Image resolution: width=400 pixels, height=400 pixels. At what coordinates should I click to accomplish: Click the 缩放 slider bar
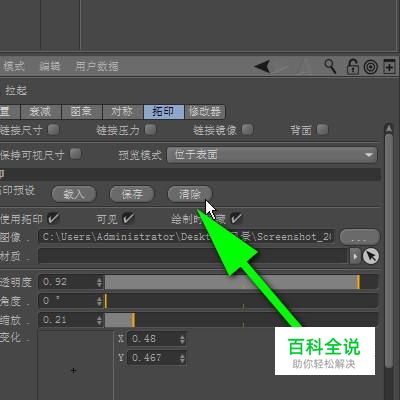point(242,320)
